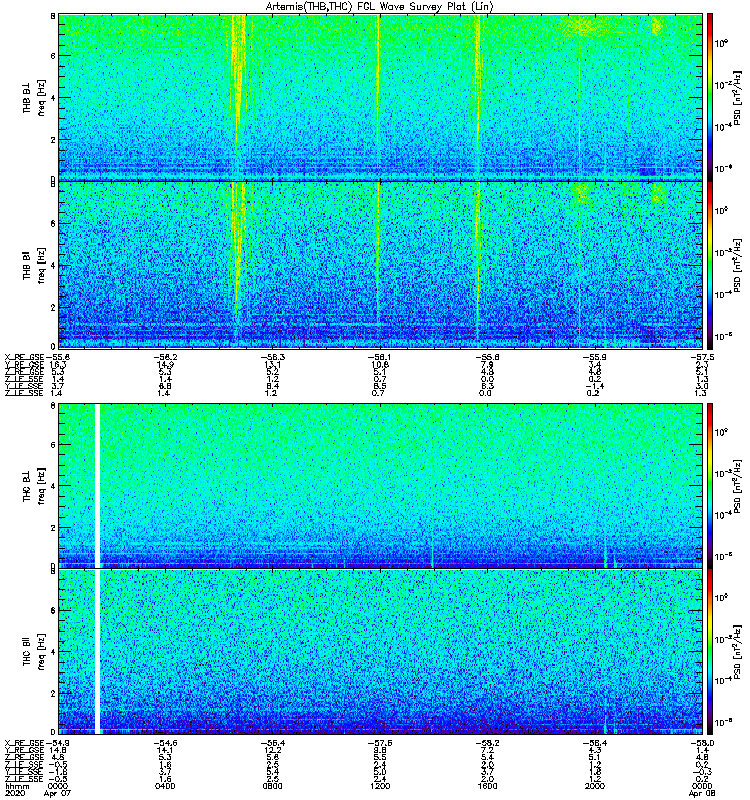Screen dimensions: 750x800
Task: Click the hhmm axis label
Action: pos(16,786)
